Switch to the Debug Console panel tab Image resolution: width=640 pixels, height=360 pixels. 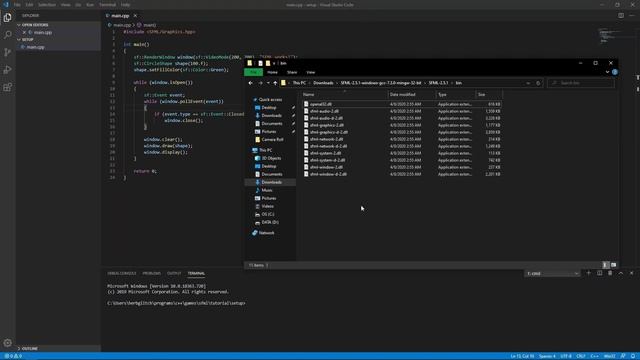(122, 273)
